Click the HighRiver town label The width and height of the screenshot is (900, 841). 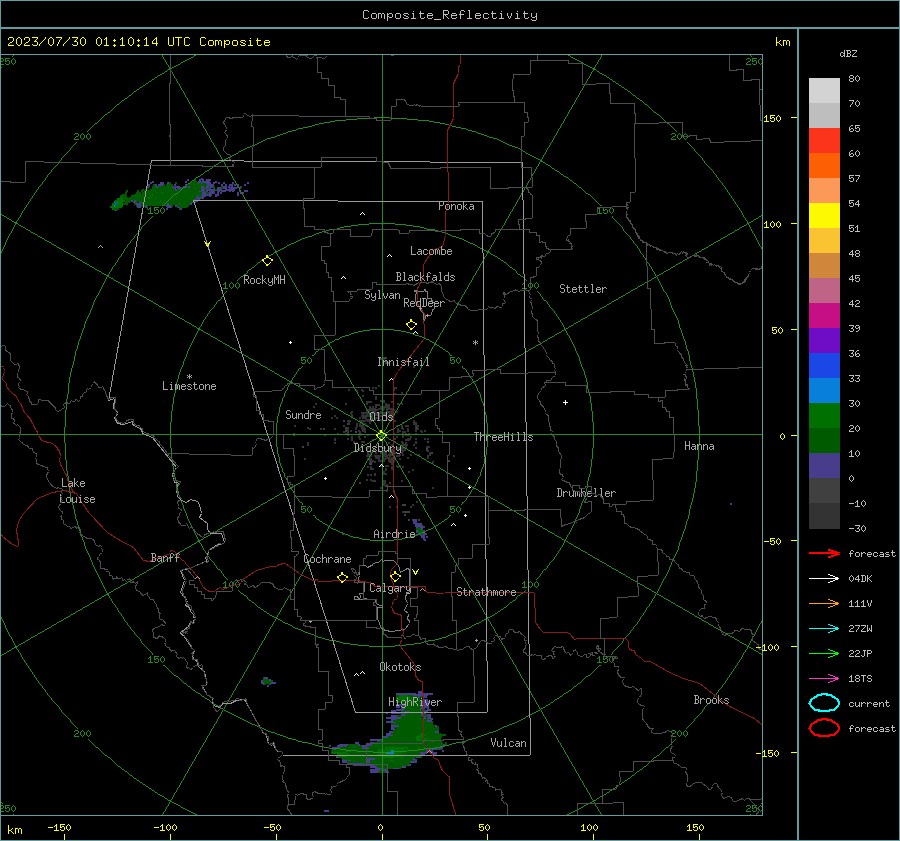[415, 702]
